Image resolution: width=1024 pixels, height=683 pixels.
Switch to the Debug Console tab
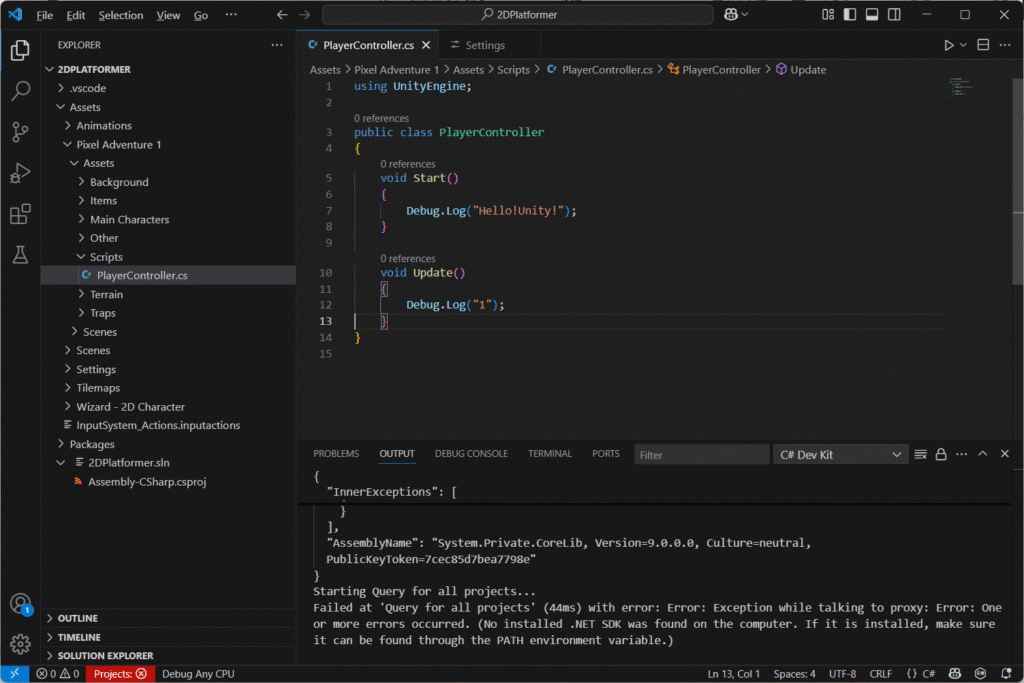(471, 454)
